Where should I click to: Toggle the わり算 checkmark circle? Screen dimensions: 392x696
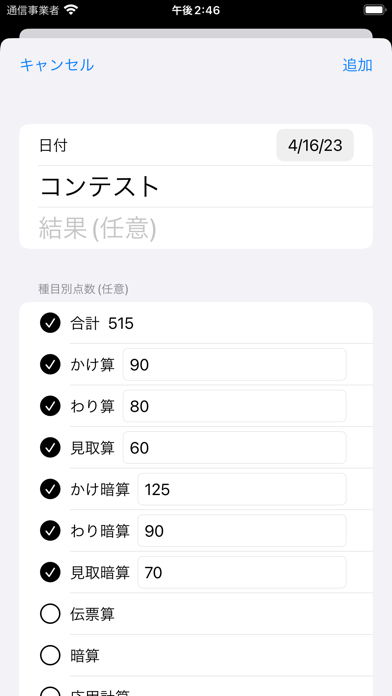point(50,406)
